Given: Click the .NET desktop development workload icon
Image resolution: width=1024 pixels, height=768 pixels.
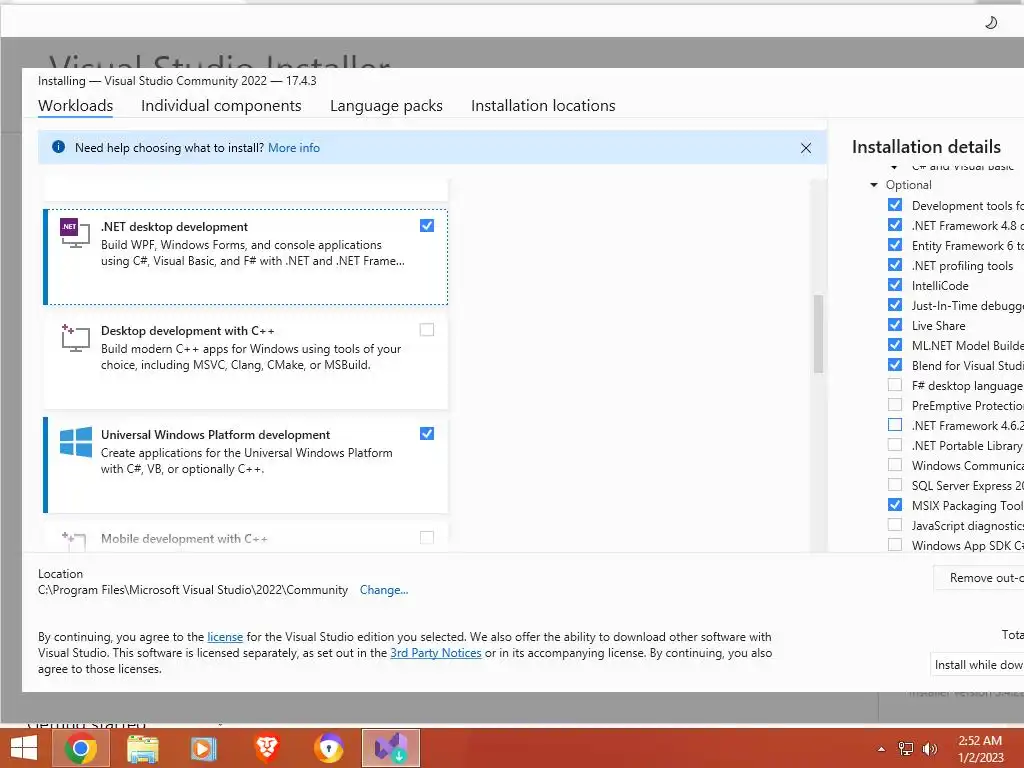Looking at the screenshot, I should 74,232.
